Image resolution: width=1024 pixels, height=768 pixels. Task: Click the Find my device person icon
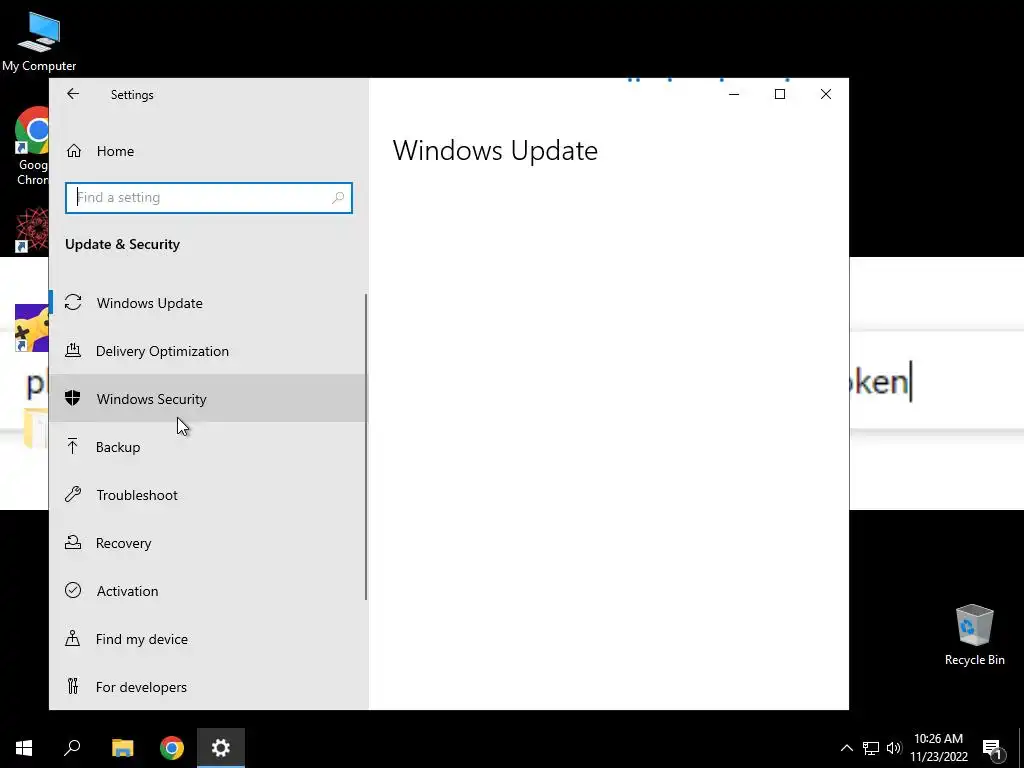(72, 638)
